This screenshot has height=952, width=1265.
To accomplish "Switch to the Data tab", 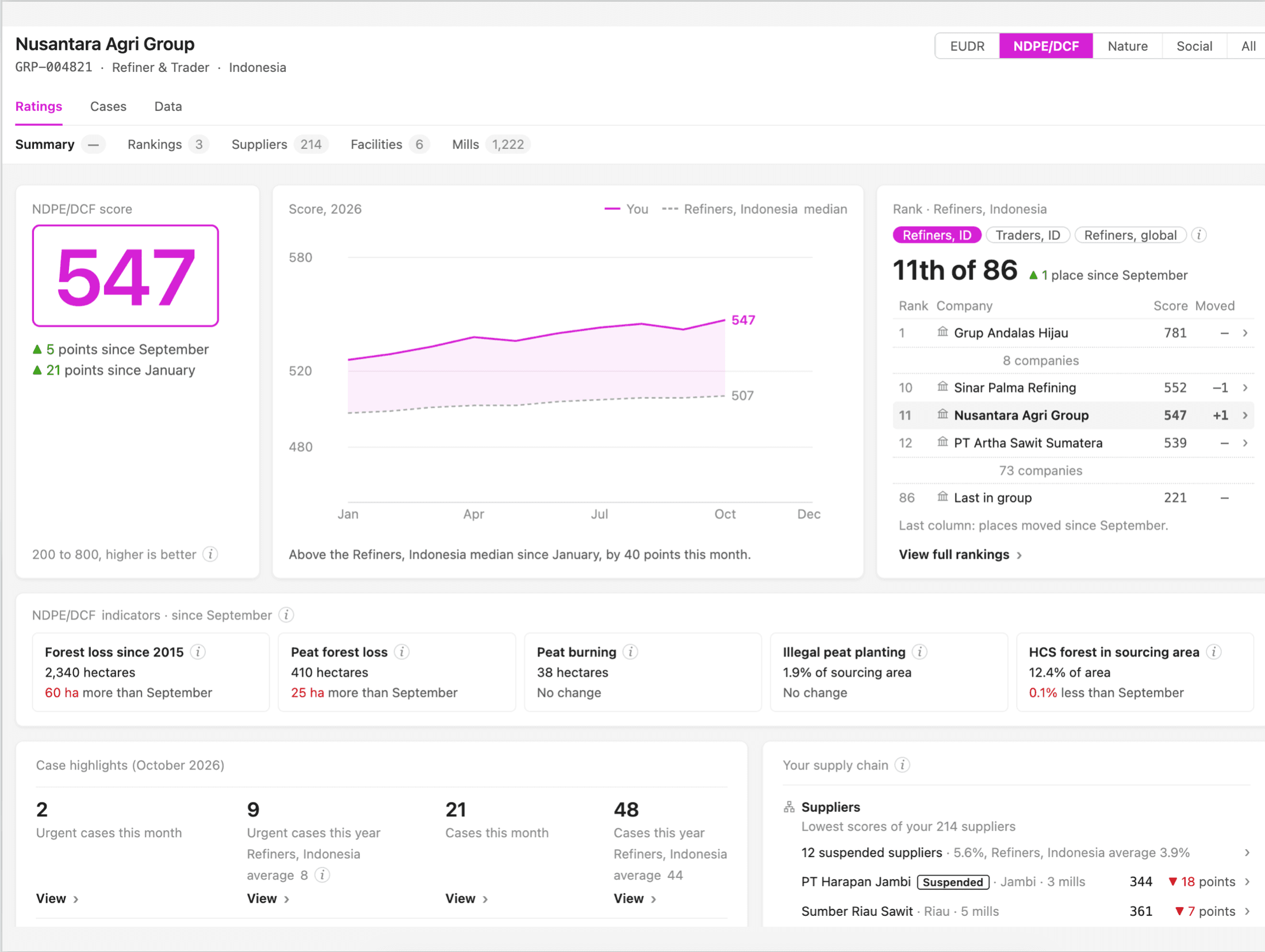I will pyautogui.click(x=168, y=106).
